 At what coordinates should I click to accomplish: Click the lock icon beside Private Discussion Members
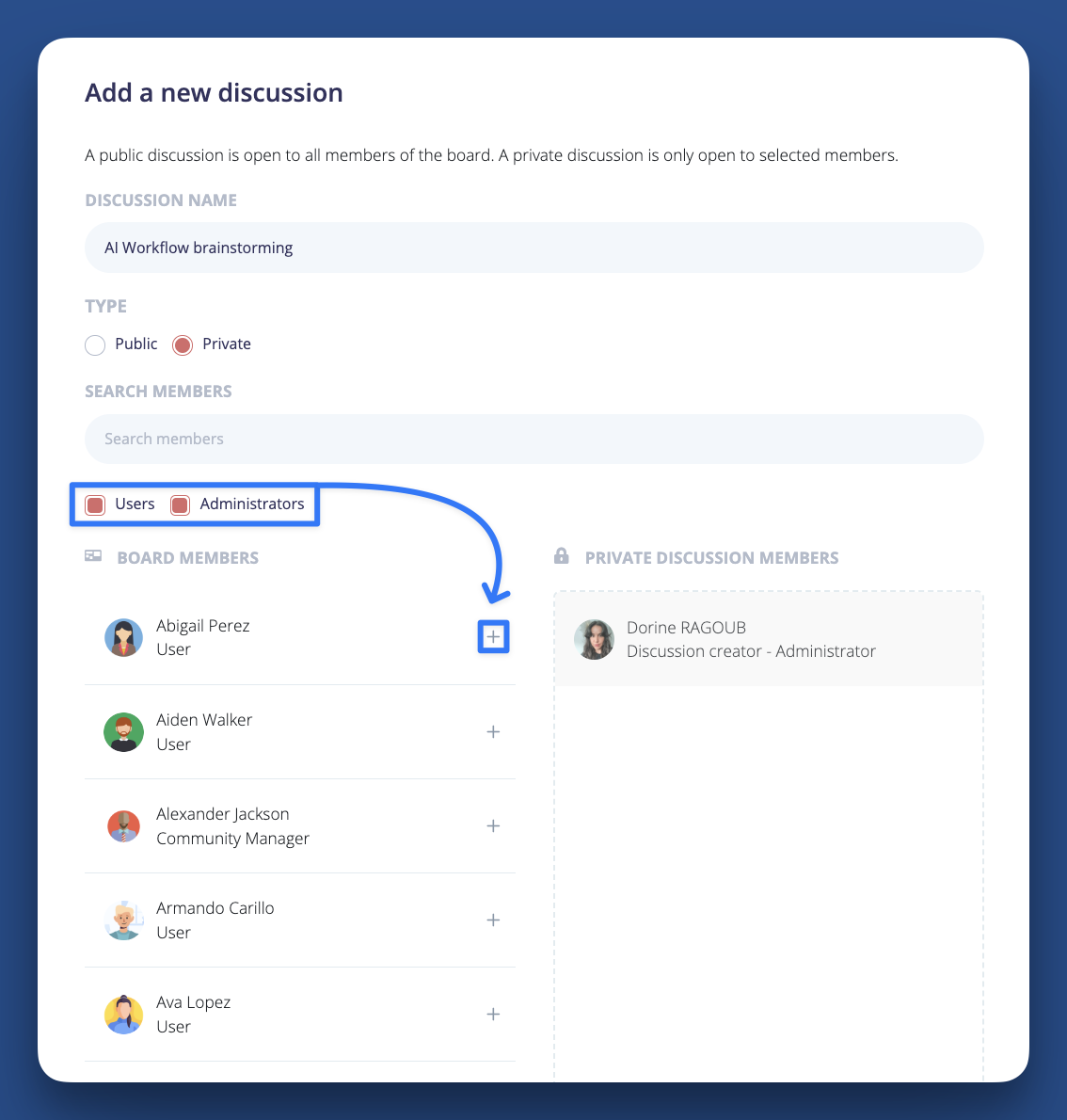tap(562, 555)
